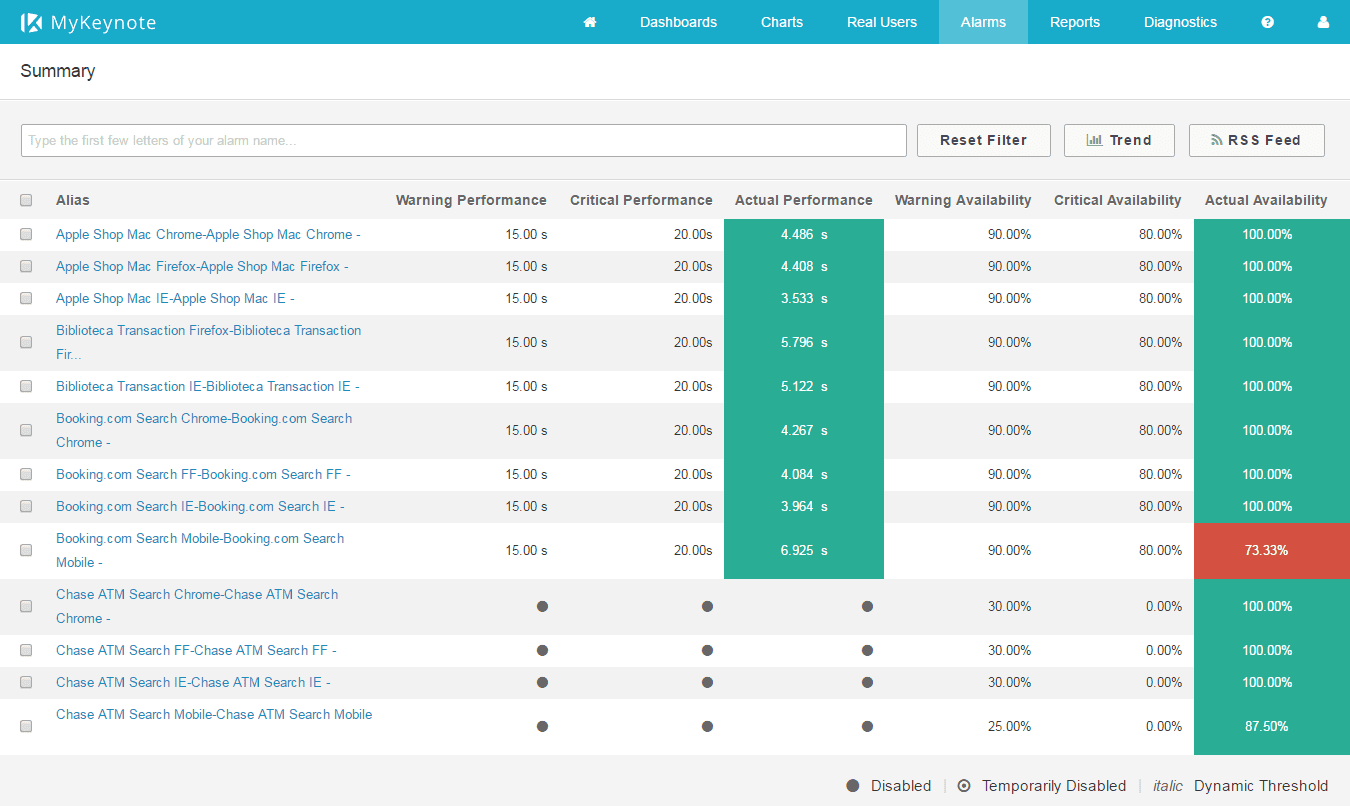The width and height of the screenshot is (1350, 806).
Task: Click the Actual Availability column header
Action: pos(1266,200)
